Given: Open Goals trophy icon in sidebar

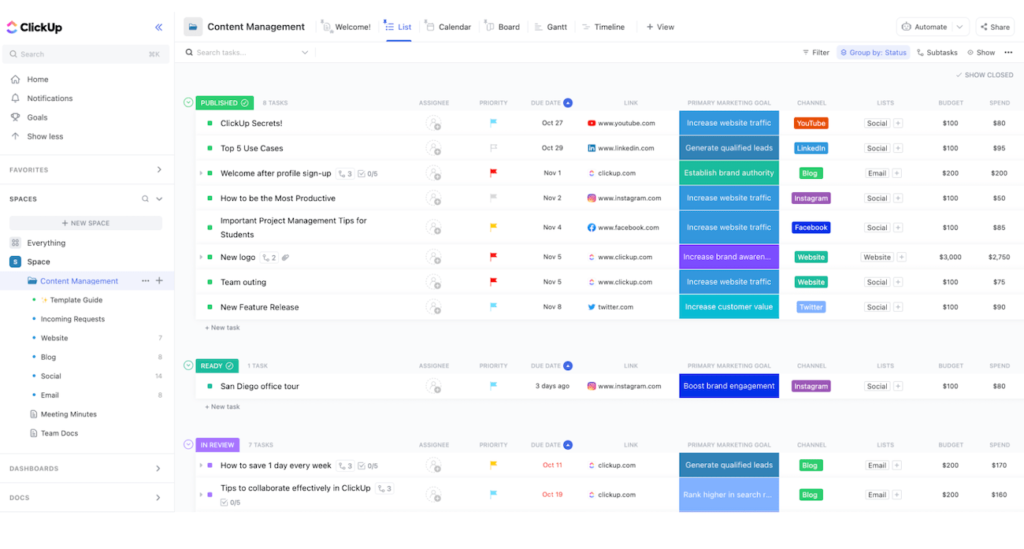Looking at the screenshot, I should (x=15, y=117).
